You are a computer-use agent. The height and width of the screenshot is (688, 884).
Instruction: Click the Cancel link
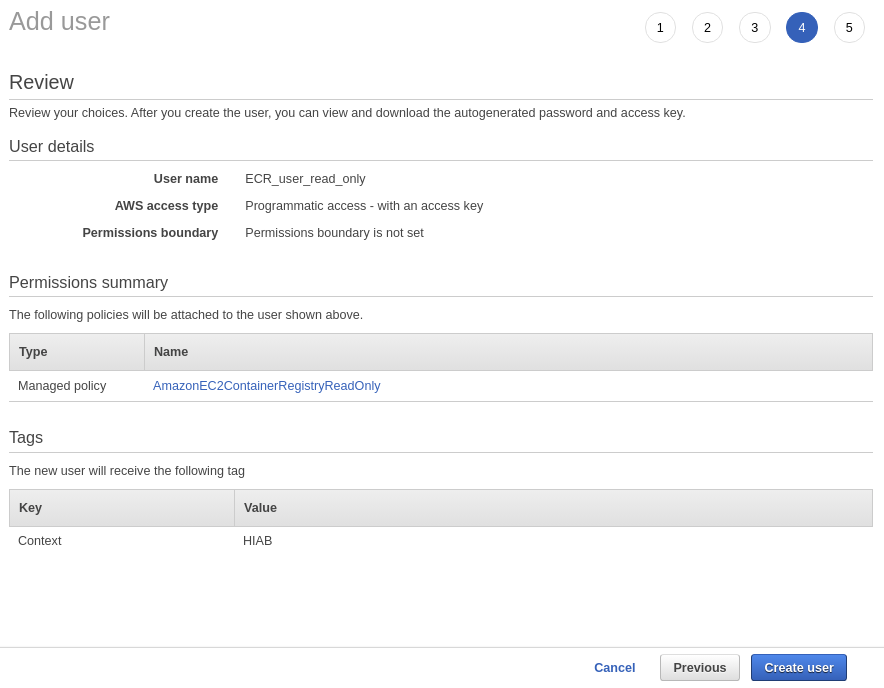pos(614,667)
